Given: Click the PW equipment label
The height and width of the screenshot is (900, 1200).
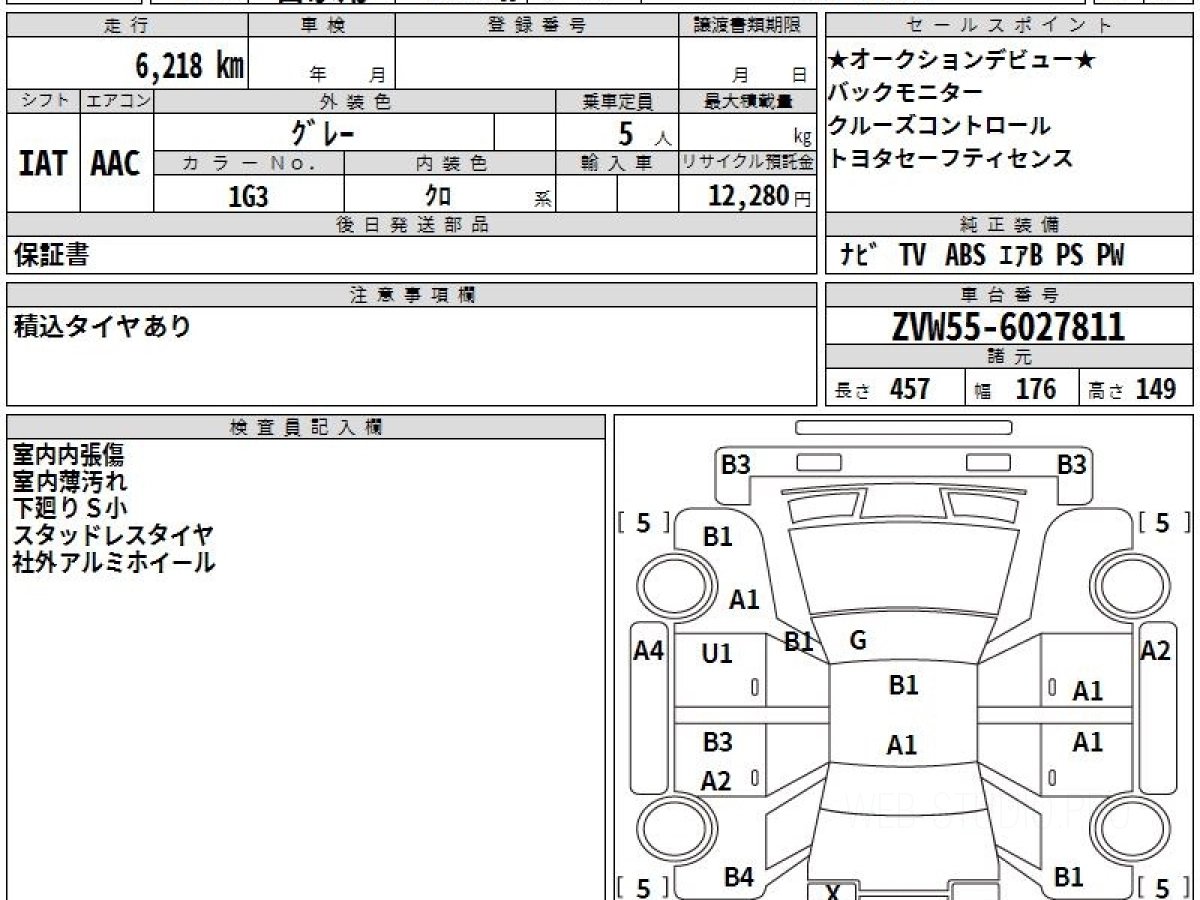Looking at the screenshot, I should tap(1110, 256).
